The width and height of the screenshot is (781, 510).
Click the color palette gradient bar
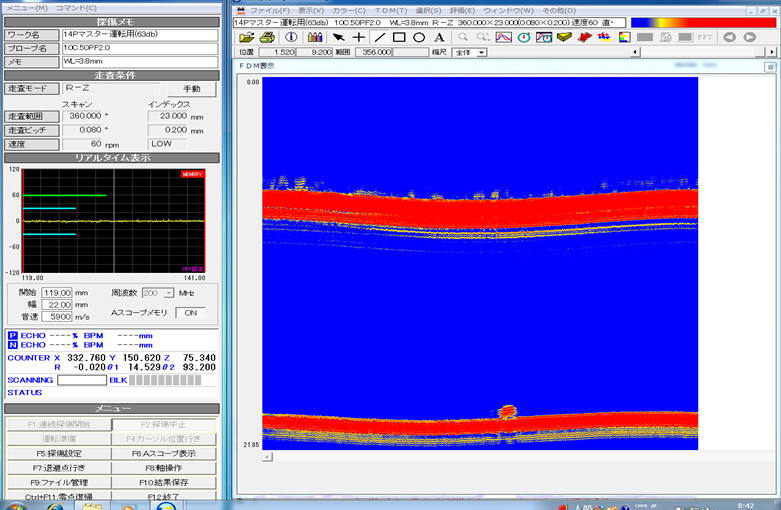click(x=703, y=22)
